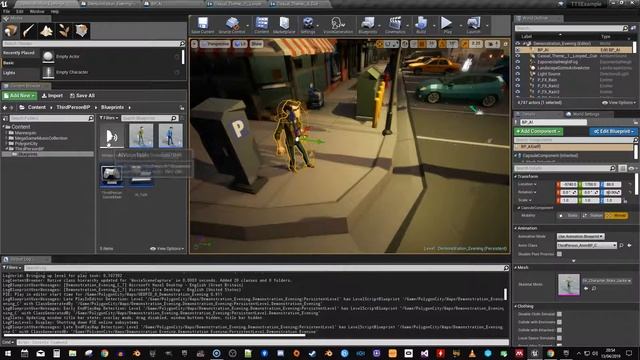Toggle the sources panel icon beside folder search

tap(5, 118)
